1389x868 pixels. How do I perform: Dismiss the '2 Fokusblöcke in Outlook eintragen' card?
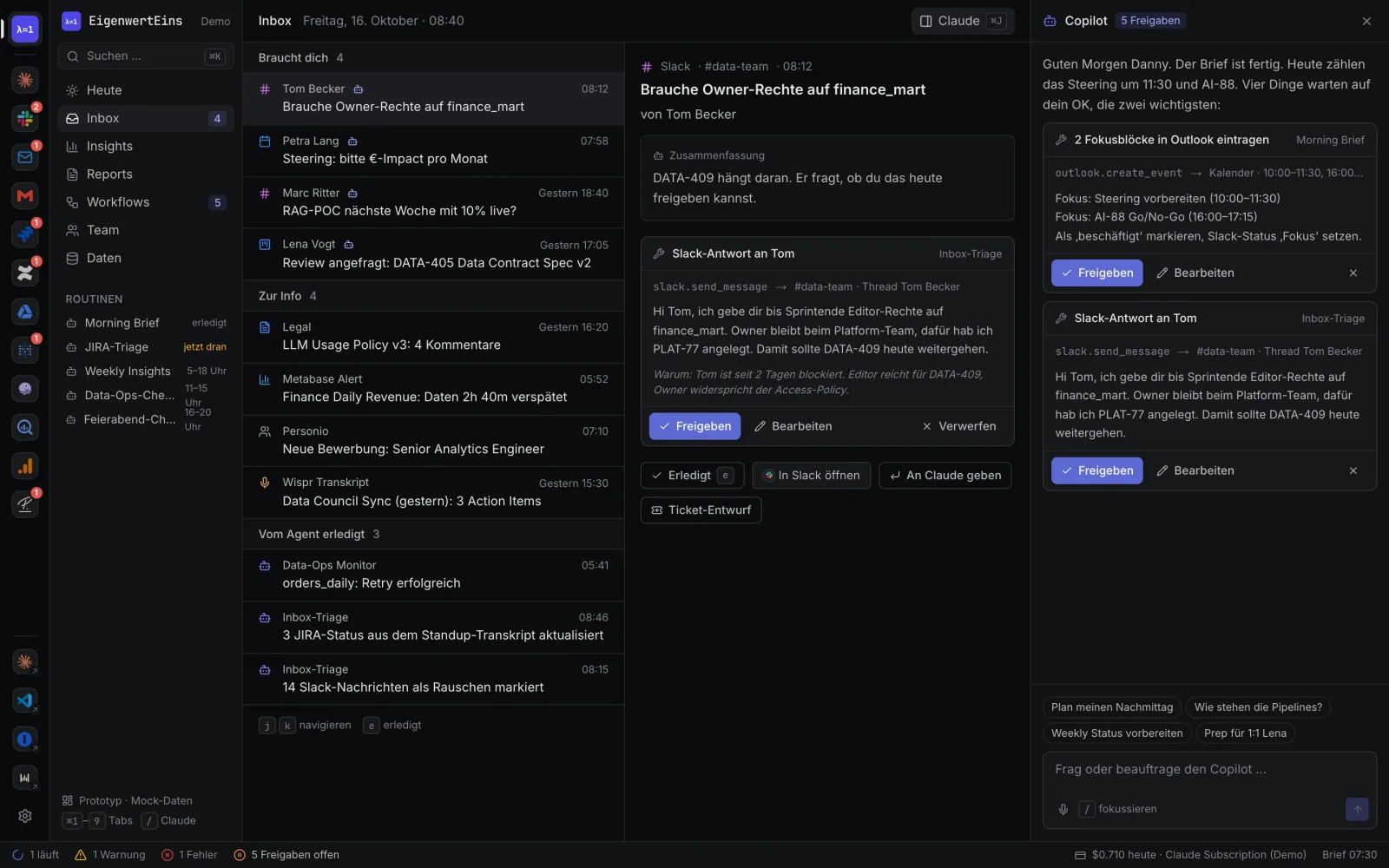(1353, 273)
